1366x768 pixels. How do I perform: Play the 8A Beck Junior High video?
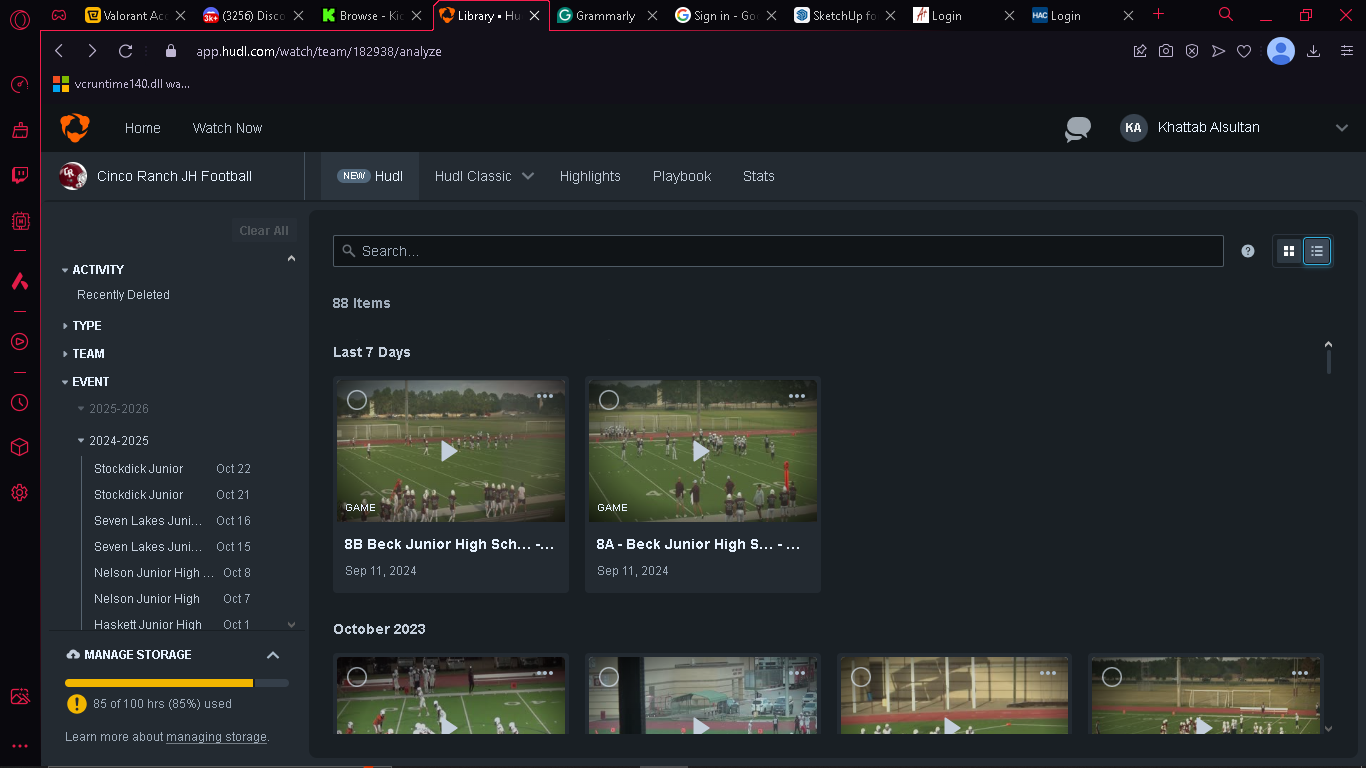pos(702,451)
